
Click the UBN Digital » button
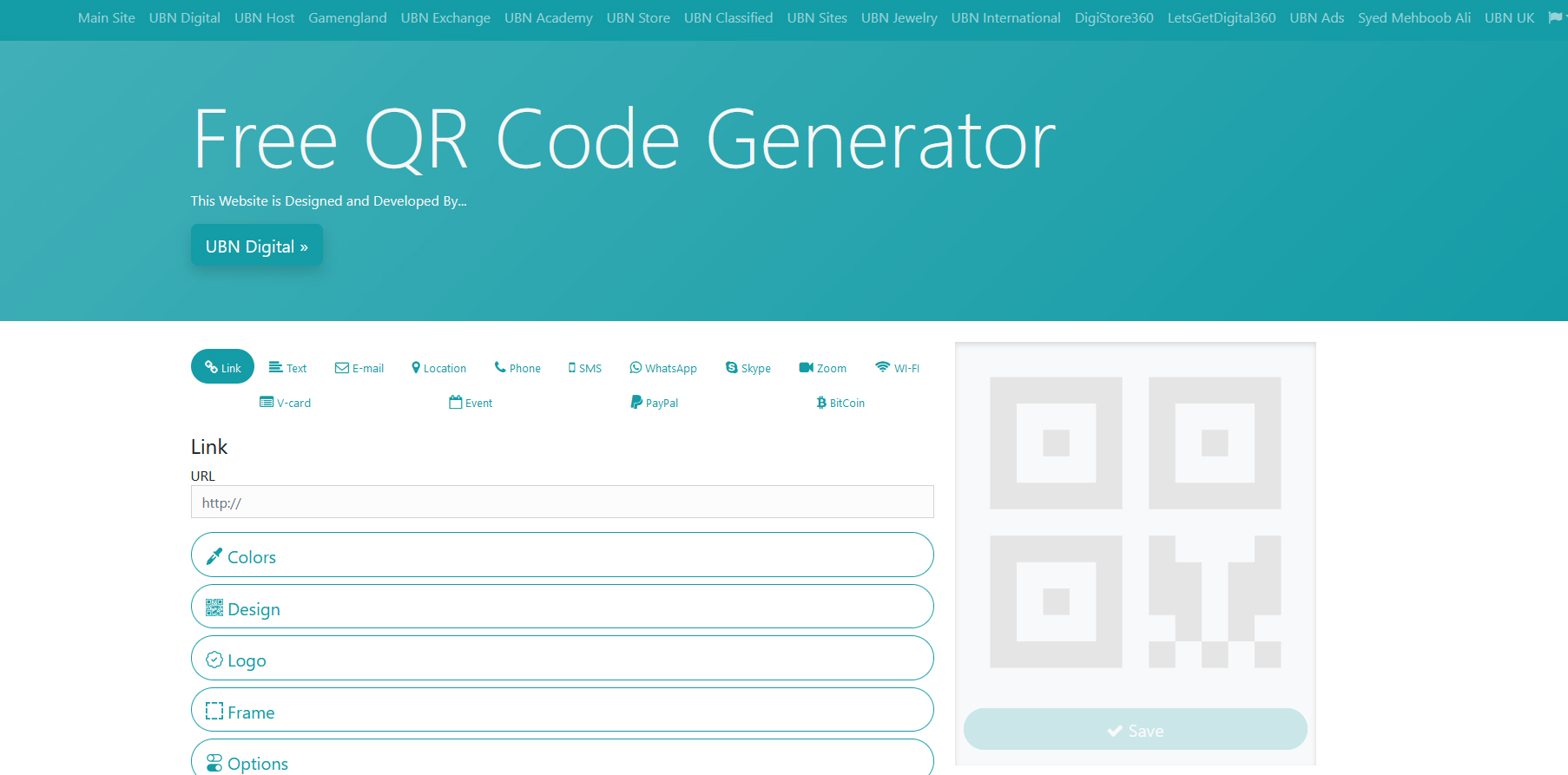(257, 246)
